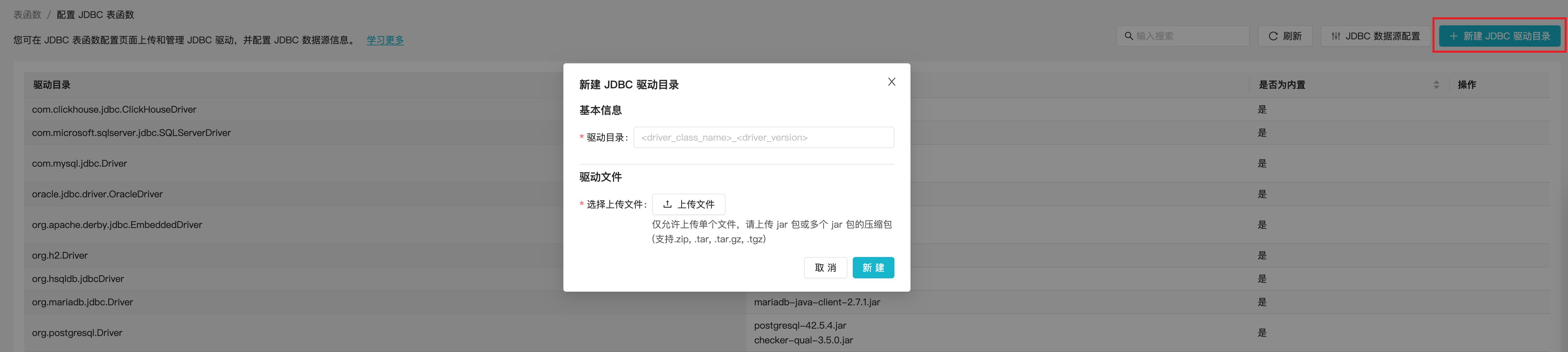Select oracle.jdbc.driver.OracleDriver entry
The image size is (1568, 352).
(97, 194)
